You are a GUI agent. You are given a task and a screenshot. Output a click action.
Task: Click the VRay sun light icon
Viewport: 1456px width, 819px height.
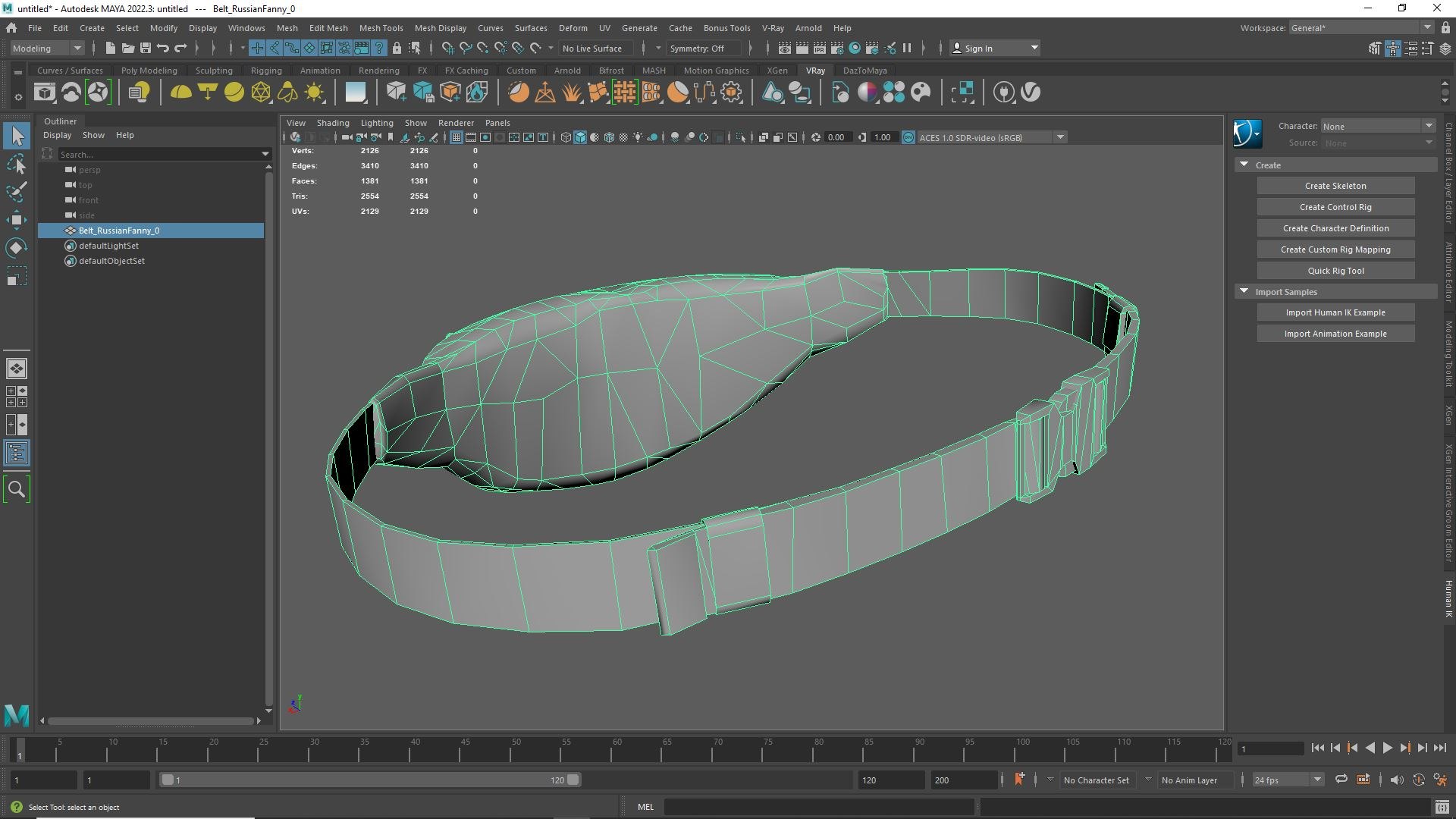[x=314, y=93]
